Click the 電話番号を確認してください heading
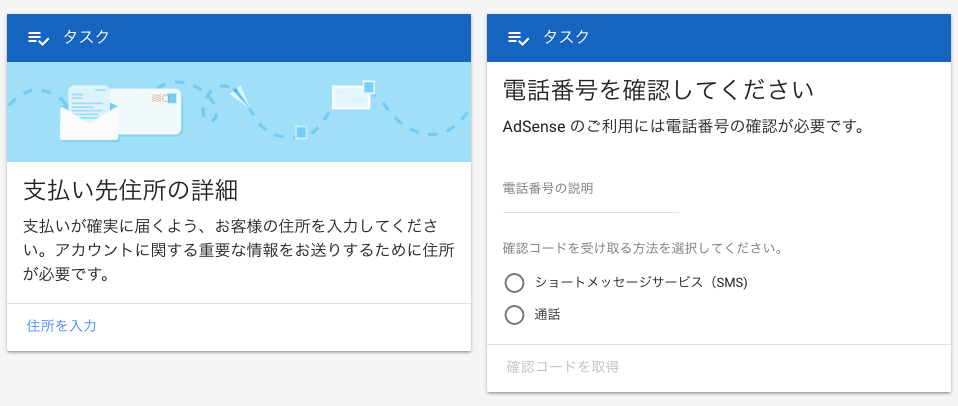 pyautogui.click(x=658, y=92)
